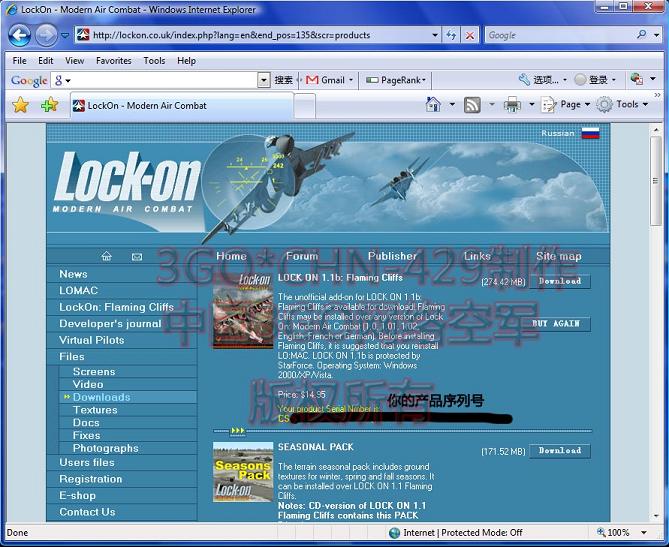Click the Seasons Pack thumbnail image
Viewport: 669px width, 547px height.
pyautogui.click(x=243, y=471)
